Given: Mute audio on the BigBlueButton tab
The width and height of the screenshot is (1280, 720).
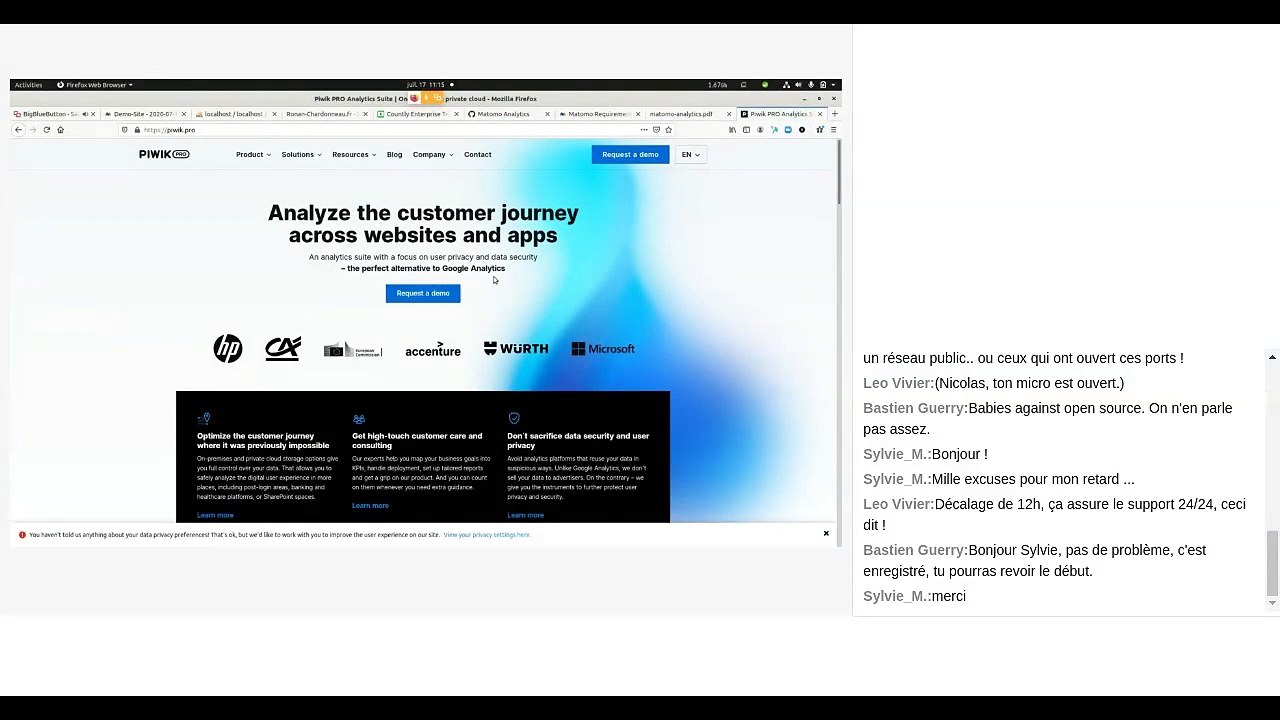Looking at the screenshot, I should click(x=84, y=114).
